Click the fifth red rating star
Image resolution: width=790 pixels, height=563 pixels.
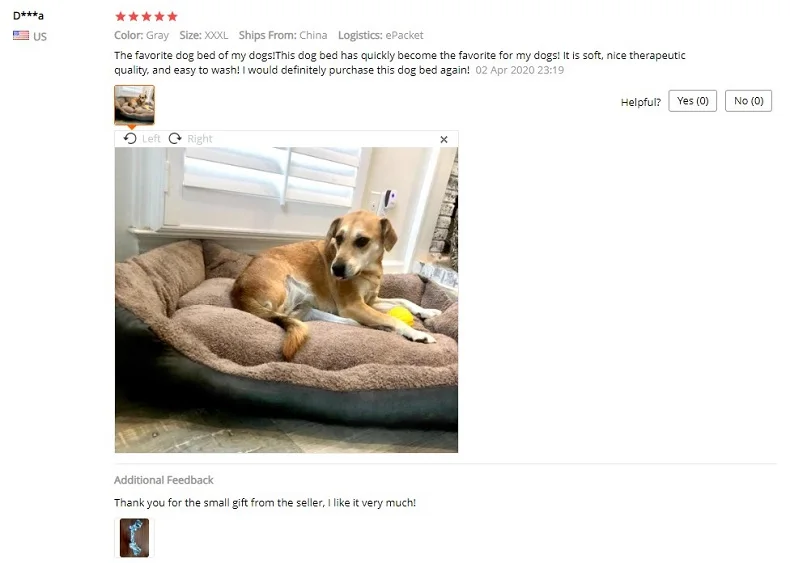coord(172,17)
